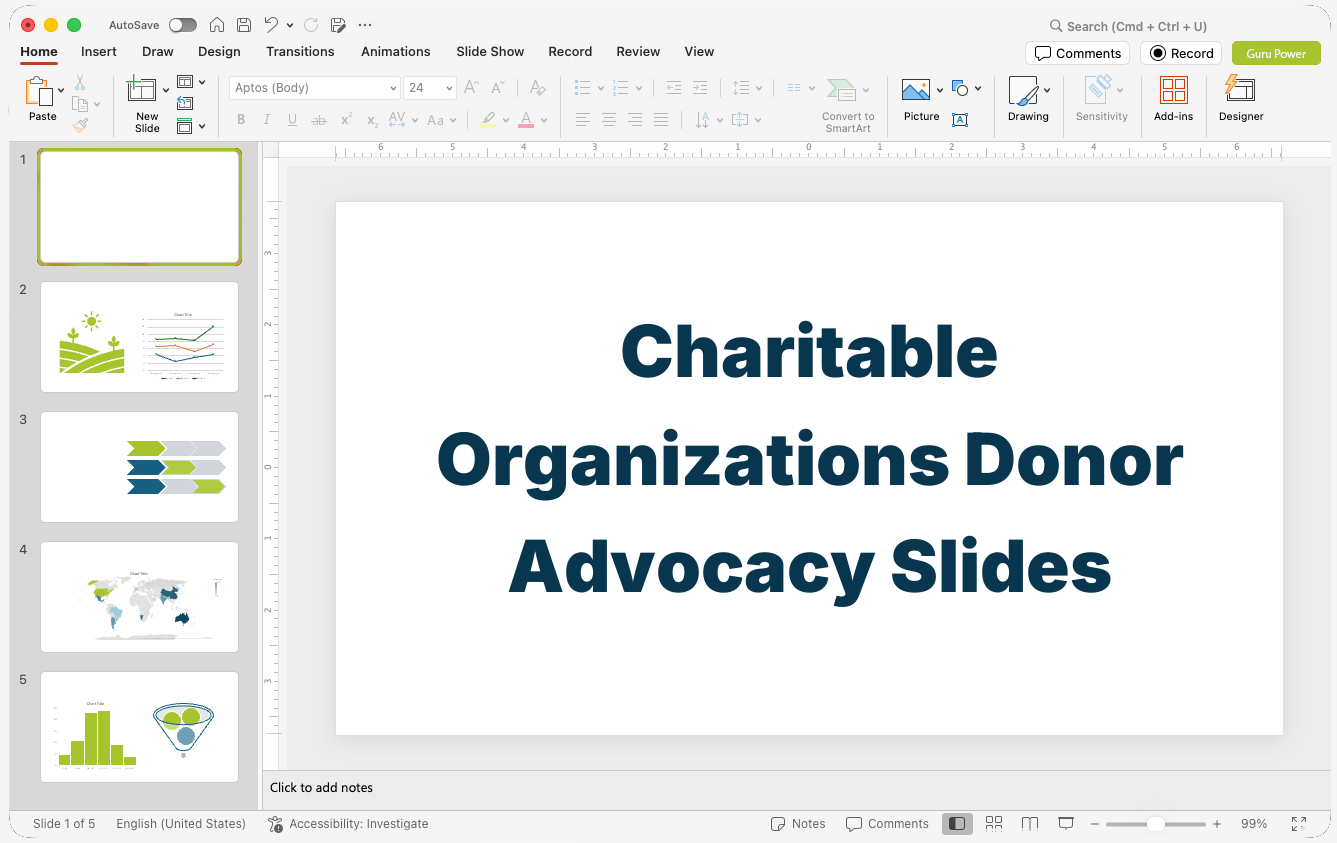This screenshot has height=843, width=1337.
Task: Expand the New Slide dropdown arrow
Action: click(166, 90)
